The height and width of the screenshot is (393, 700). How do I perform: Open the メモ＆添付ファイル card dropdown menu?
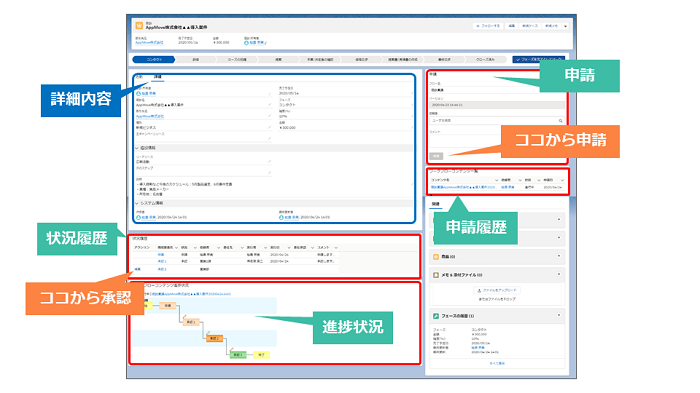pyautogui.click(x=559, y=275)
